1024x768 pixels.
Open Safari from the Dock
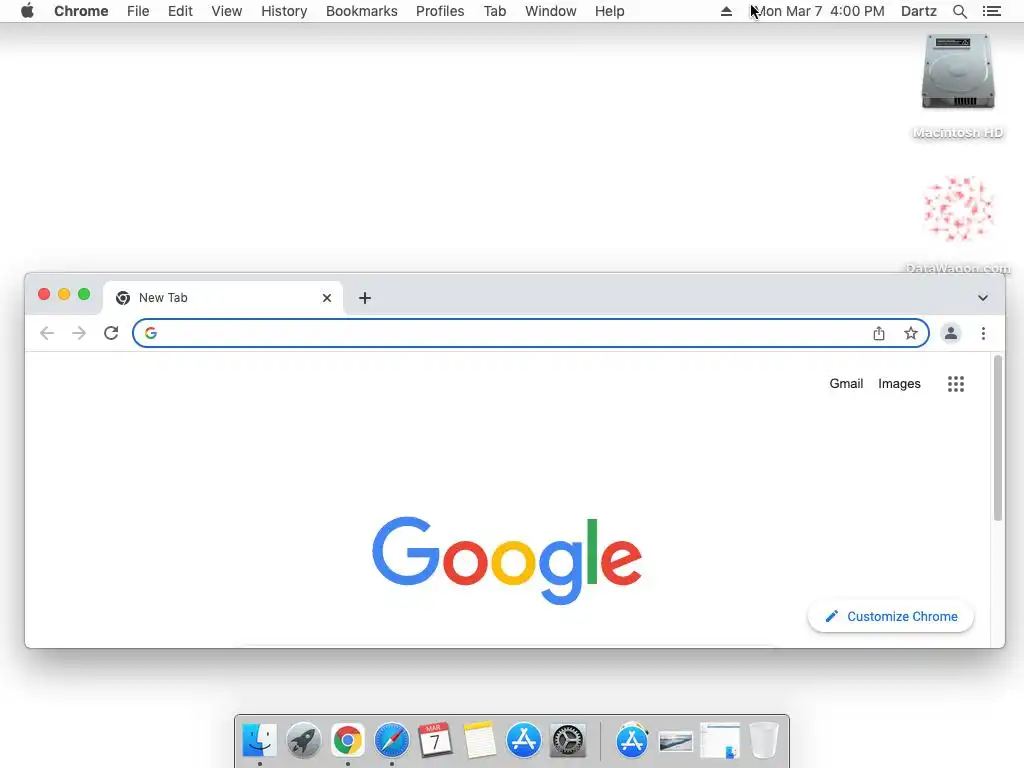coord(392,741)
